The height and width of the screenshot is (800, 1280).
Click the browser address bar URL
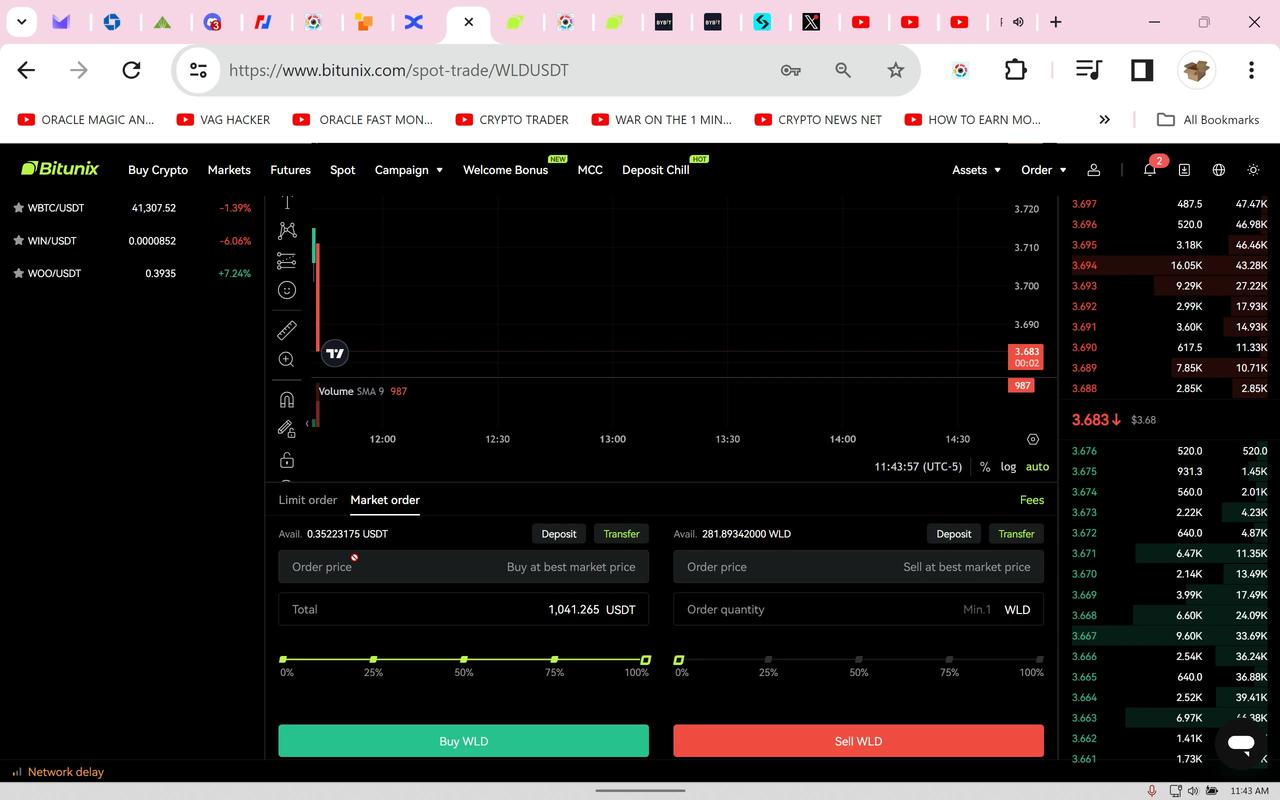point(399,70)
